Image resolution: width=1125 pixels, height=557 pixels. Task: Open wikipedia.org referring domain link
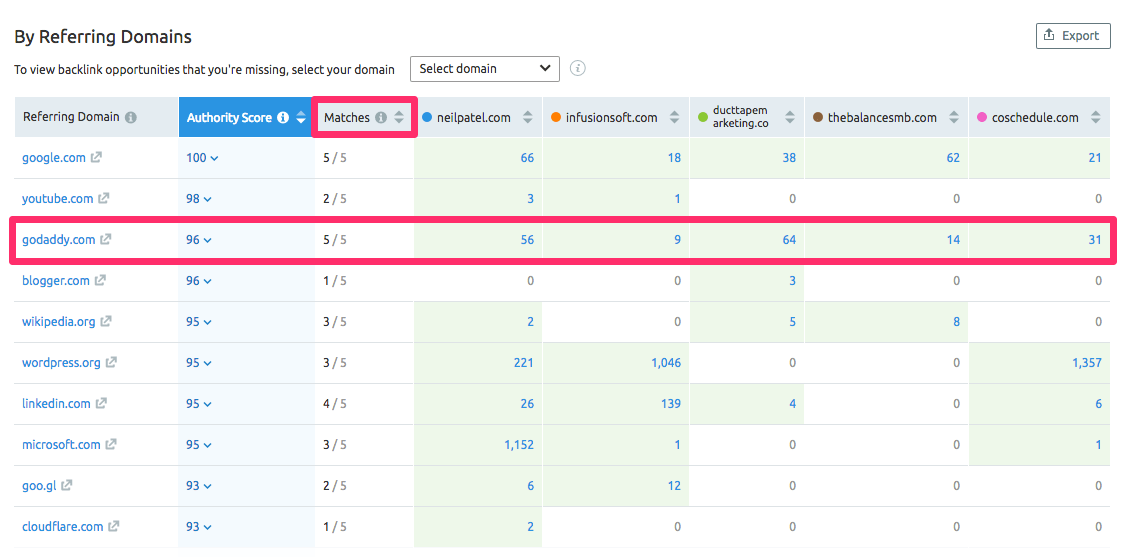point(59,322)
